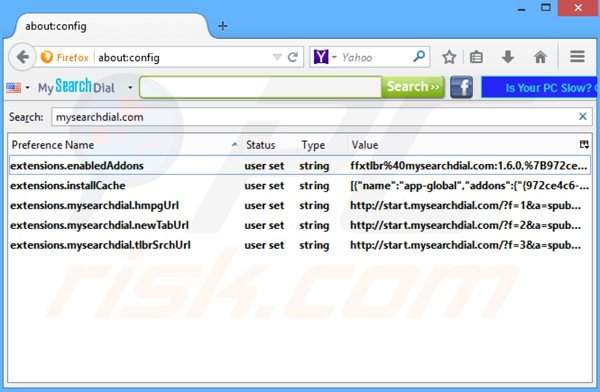Select the extensions.enabledAddons preference row
Viewport: 600px width, 392px height.
300,165
